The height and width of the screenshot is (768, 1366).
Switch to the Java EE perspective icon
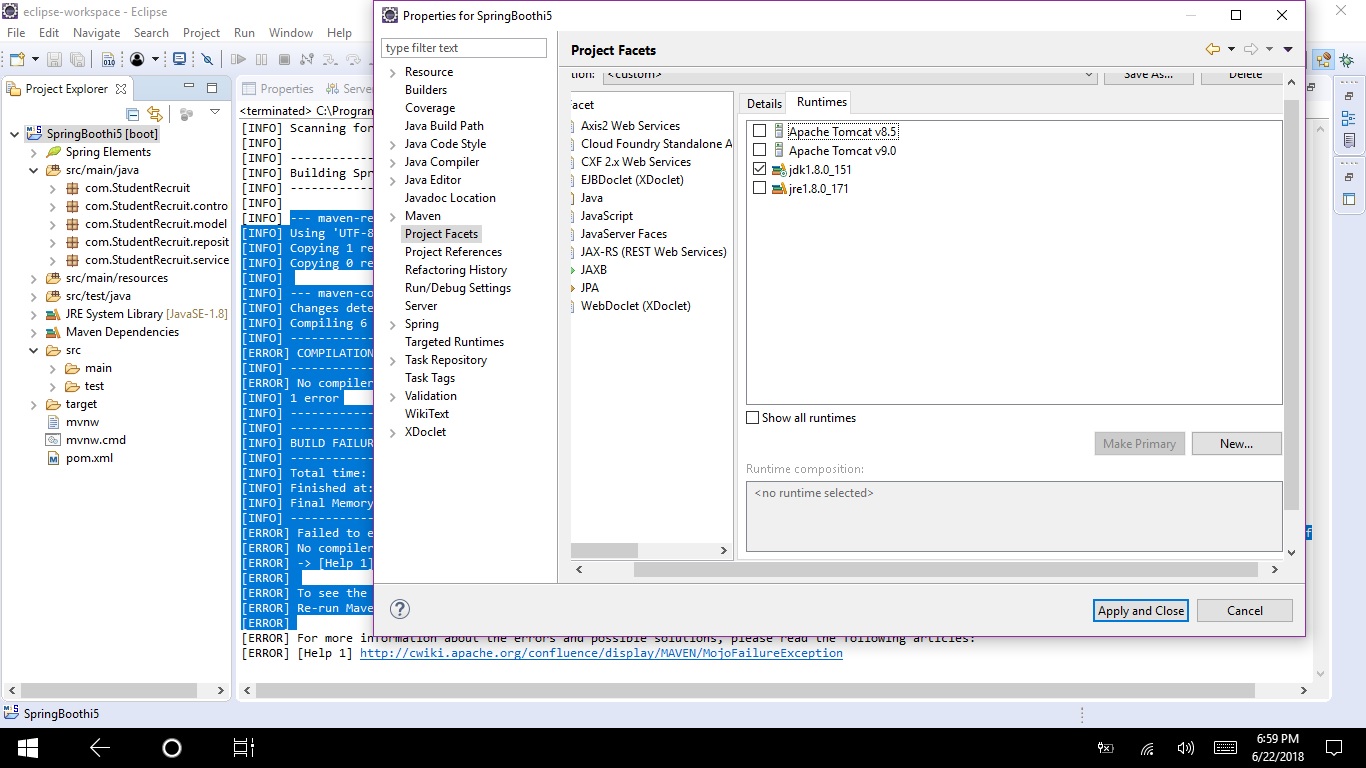point(1323,59)
